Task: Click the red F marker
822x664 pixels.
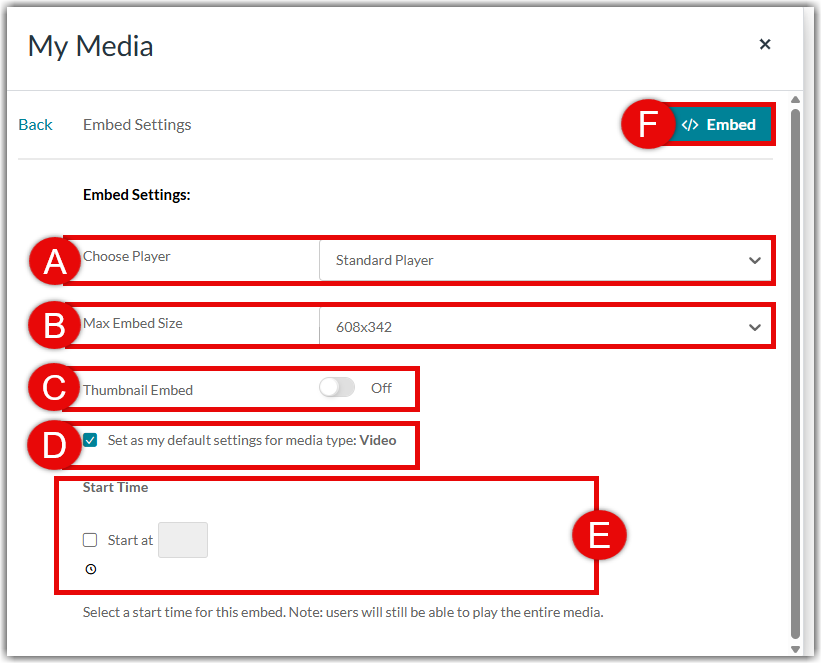Action: (647, 125)
